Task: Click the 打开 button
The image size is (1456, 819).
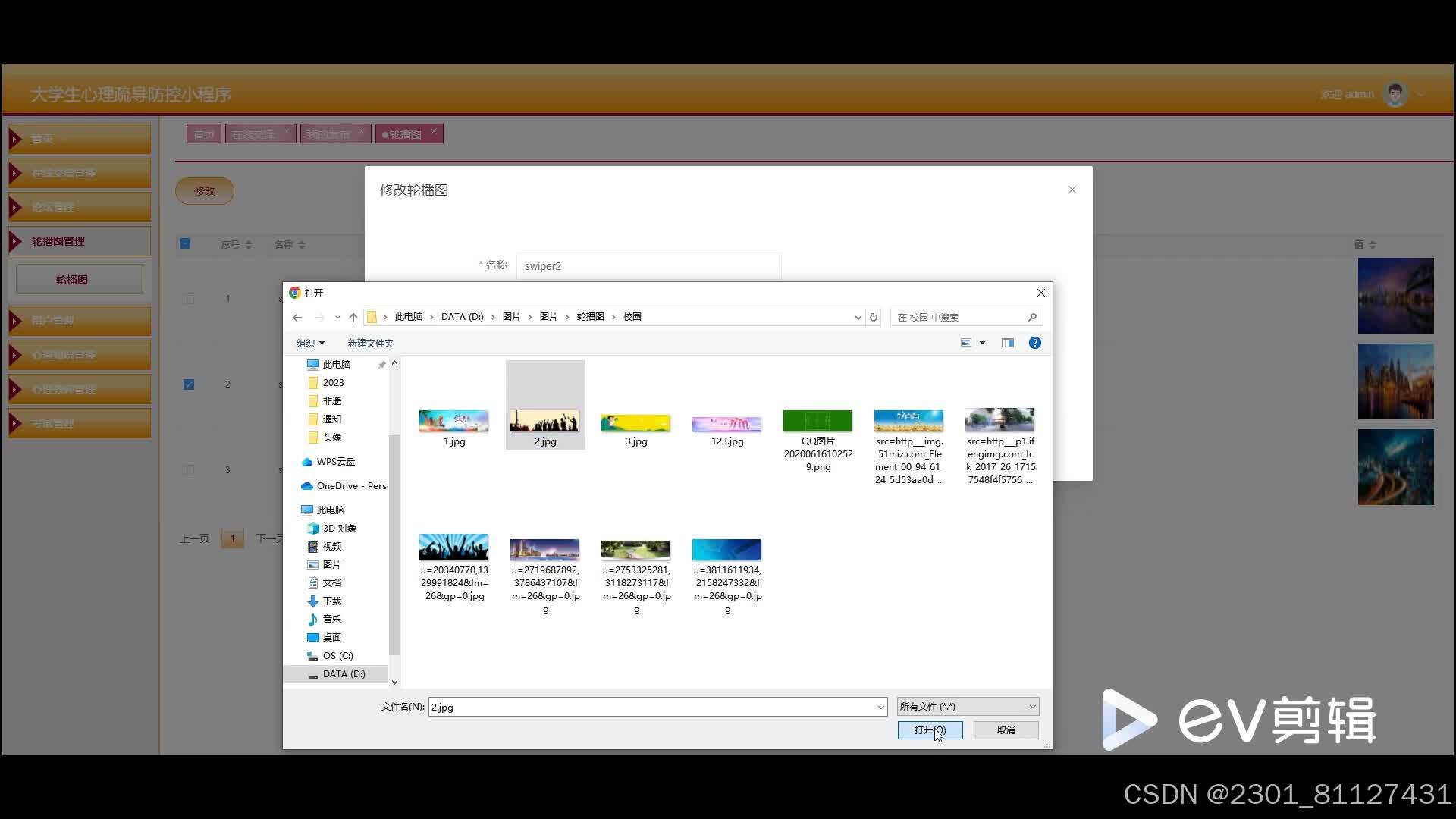Action: point(930,730)
